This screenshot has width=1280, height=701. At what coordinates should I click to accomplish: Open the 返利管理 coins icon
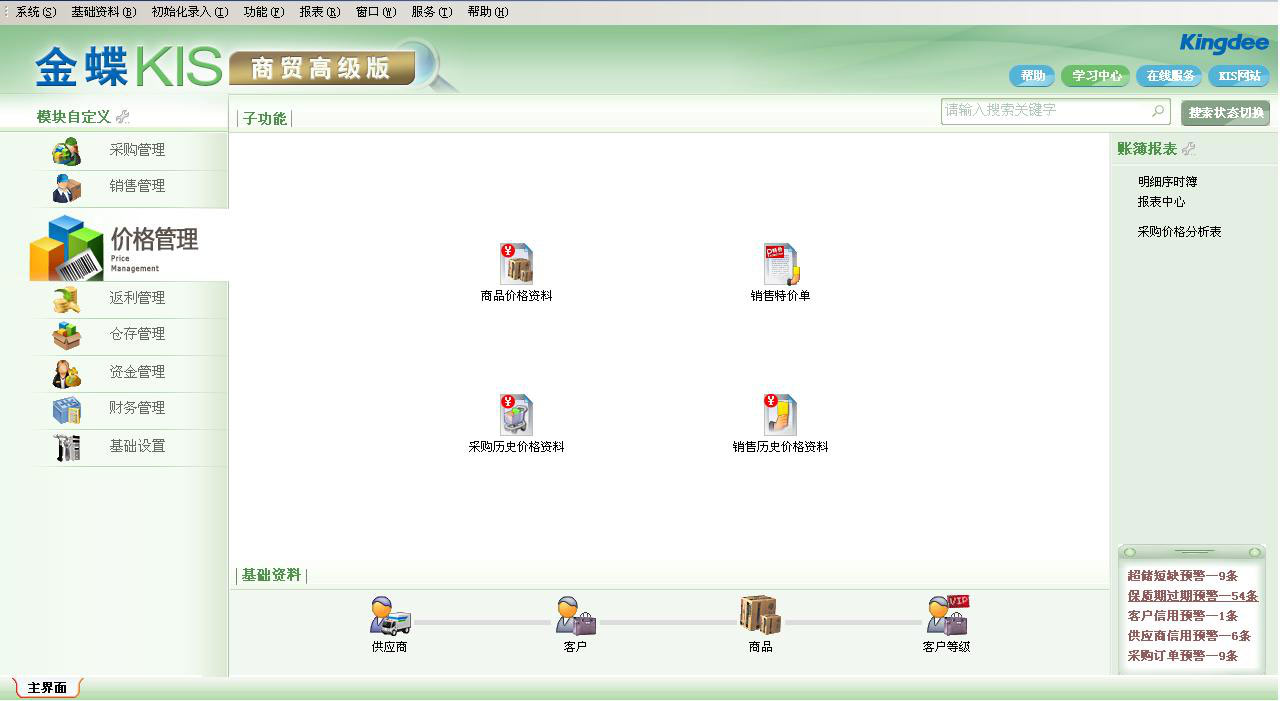tap(67, 298)
